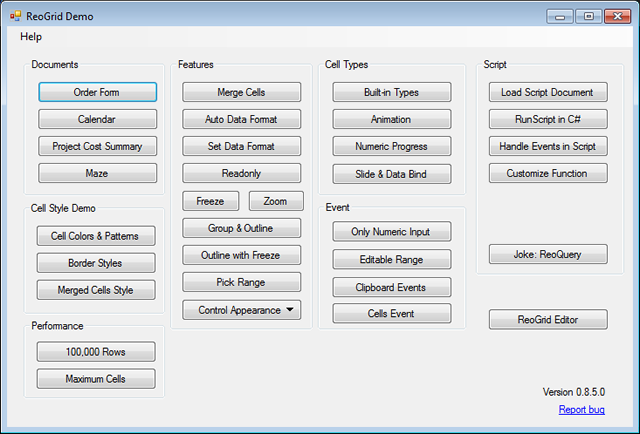Run the Maximum Cells performance test
Screen dimensions: 640x434
[x=96, y=379]
